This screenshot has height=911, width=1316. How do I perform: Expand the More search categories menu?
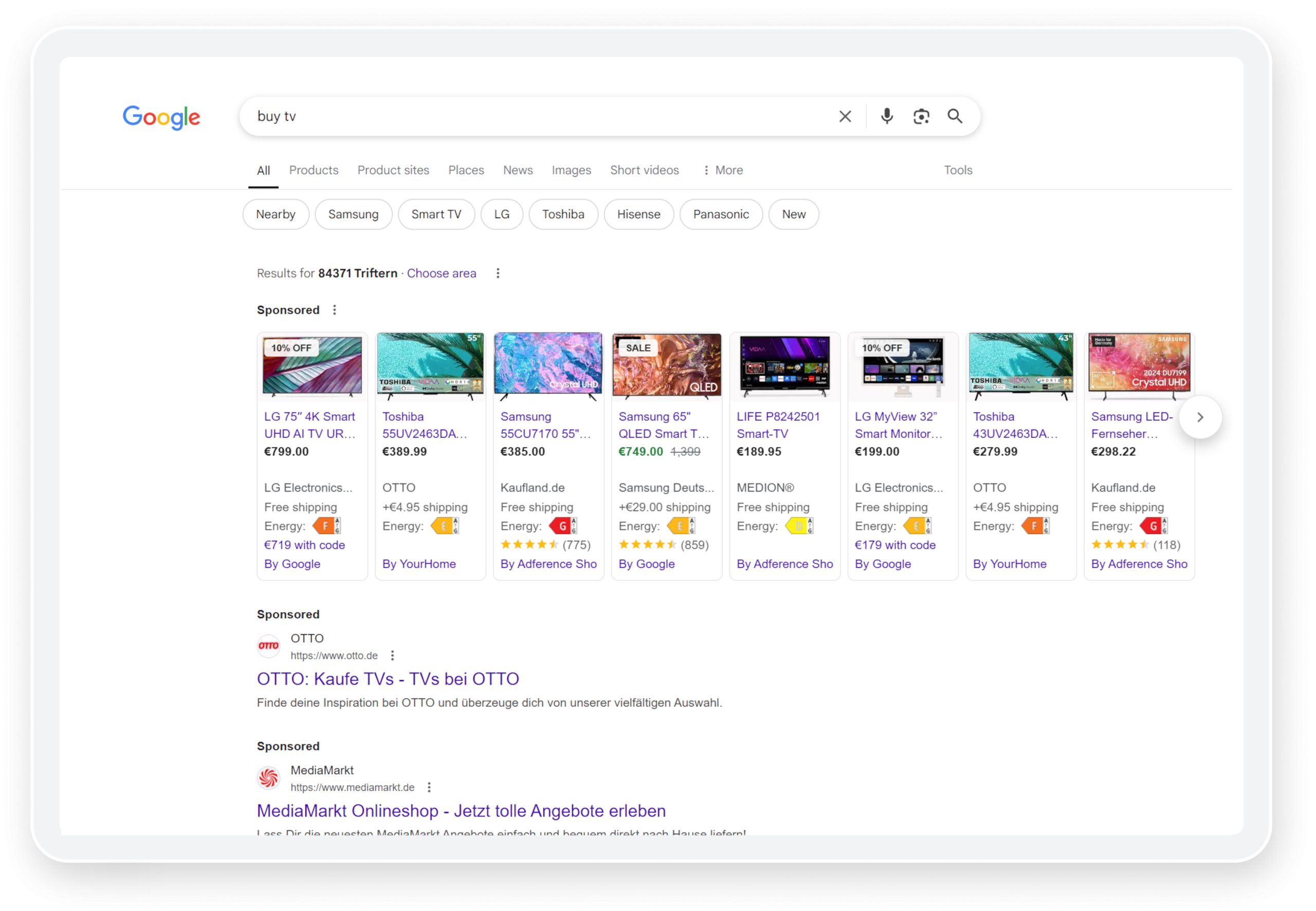tap(723, 170)
